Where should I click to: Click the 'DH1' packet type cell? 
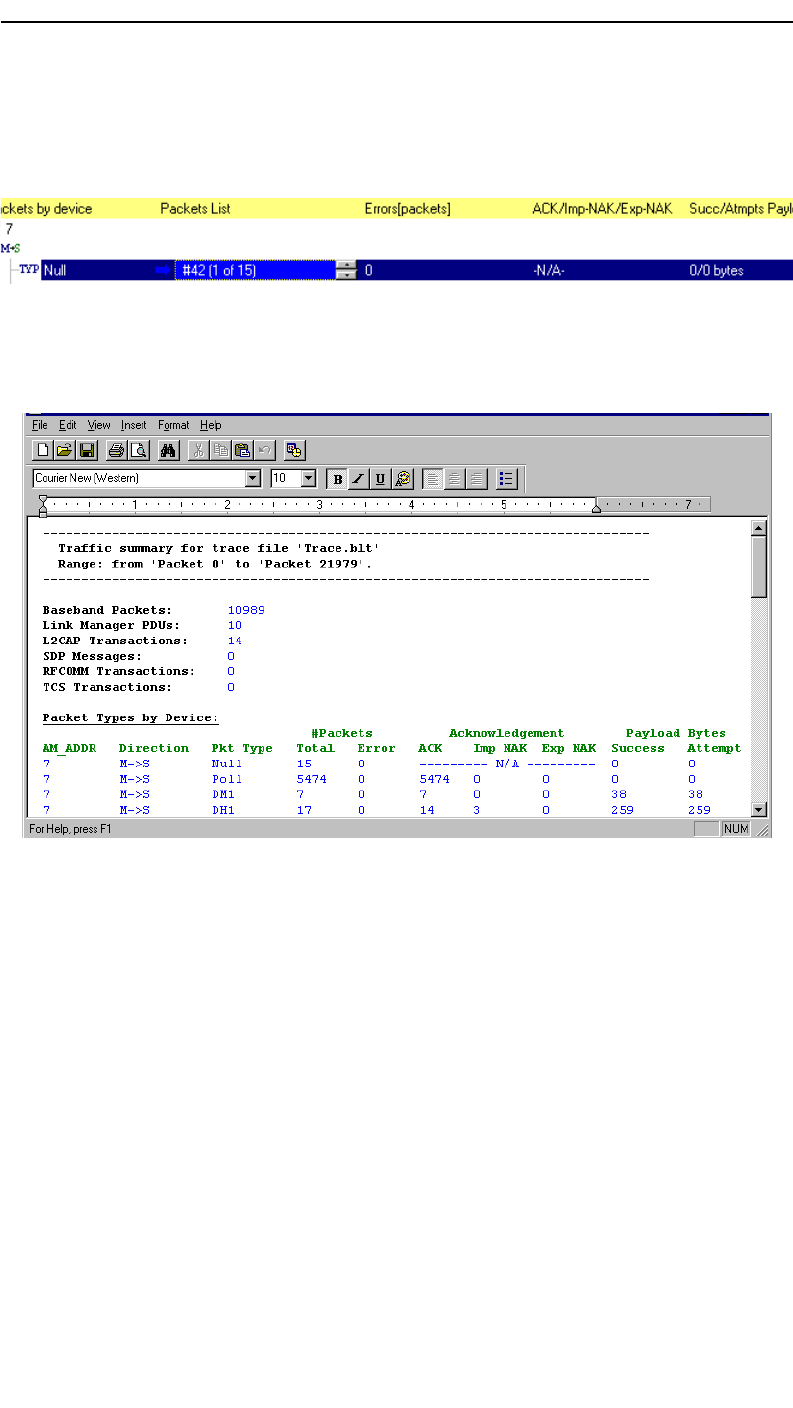[223, 809]
